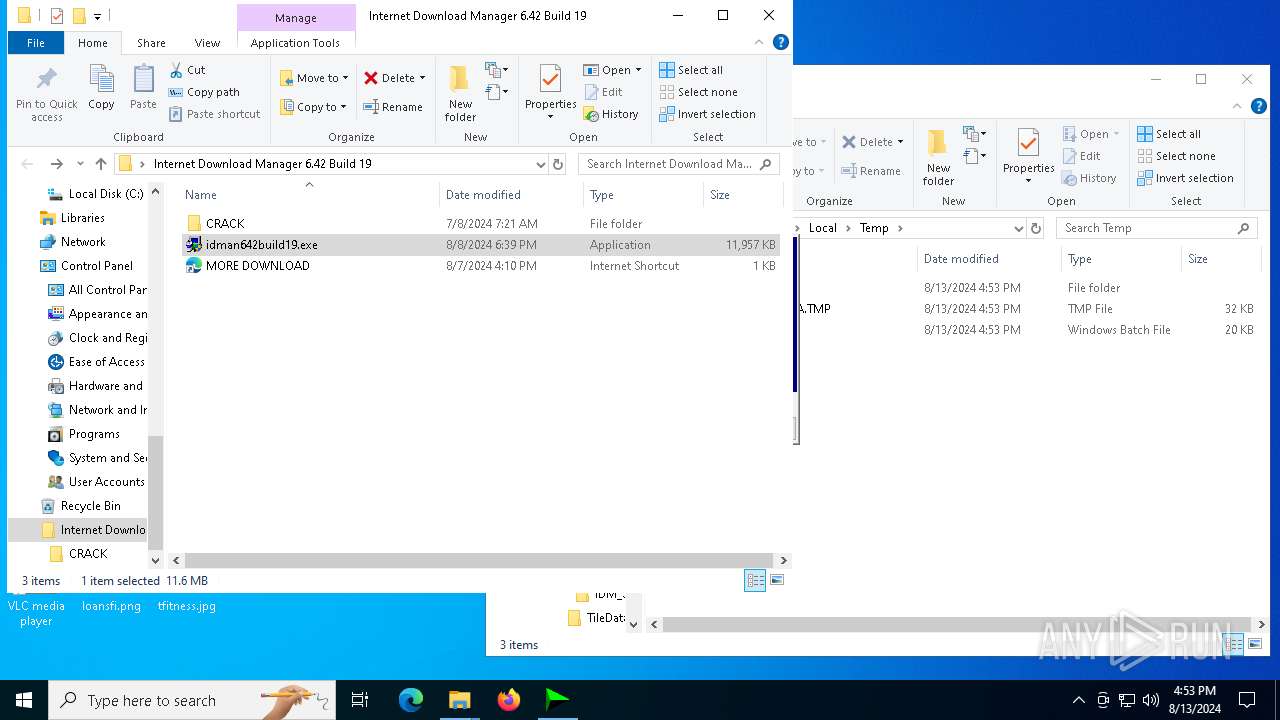Click the address bar path field

pyautogui.click(x=330, y=164)
